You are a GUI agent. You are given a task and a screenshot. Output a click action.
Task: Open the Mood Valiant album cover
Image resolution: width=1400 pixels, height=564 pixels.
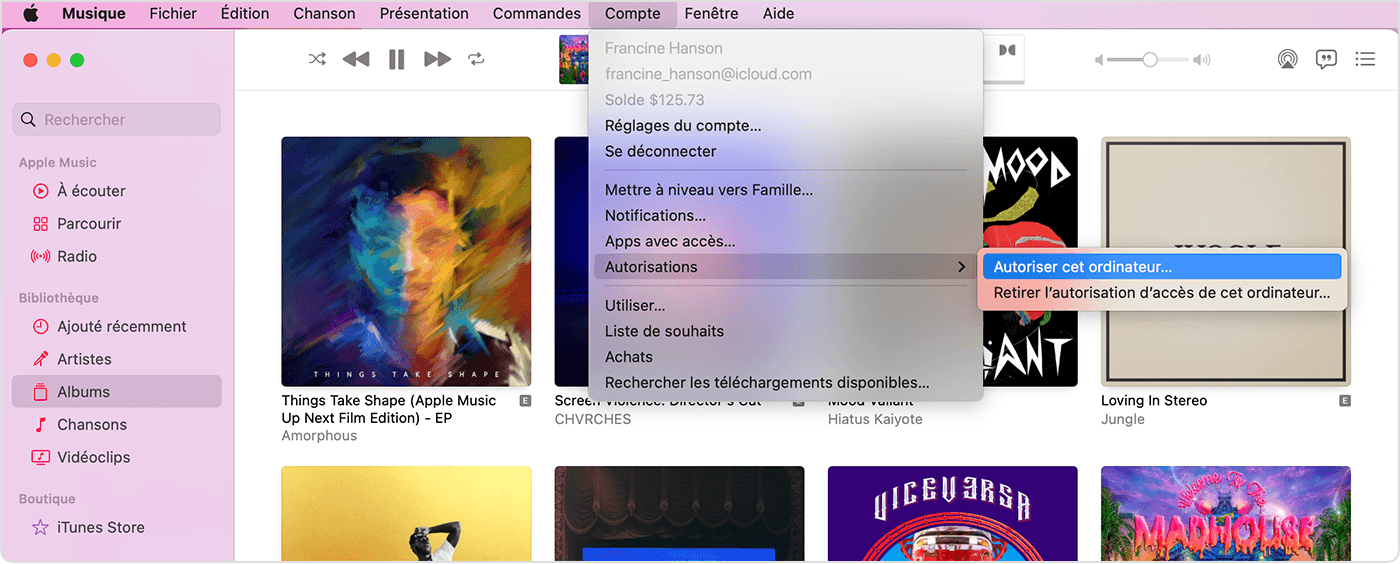pos(1031,262)
